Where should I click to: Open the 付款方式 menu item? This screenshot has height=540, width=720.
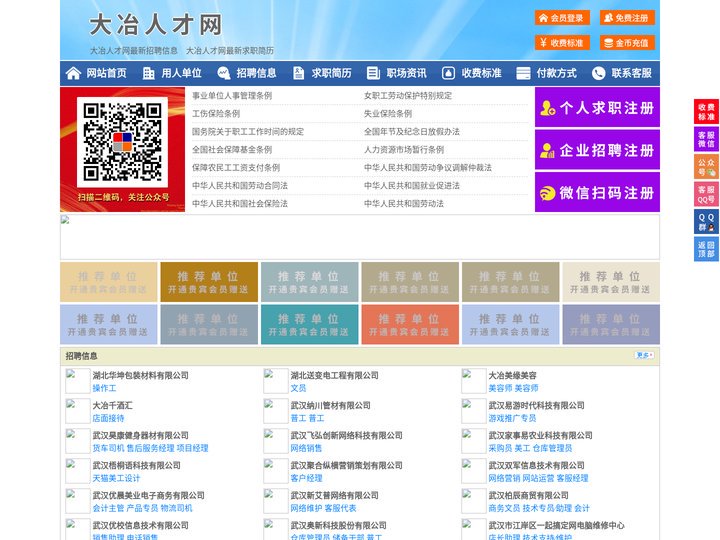point(557,73)
